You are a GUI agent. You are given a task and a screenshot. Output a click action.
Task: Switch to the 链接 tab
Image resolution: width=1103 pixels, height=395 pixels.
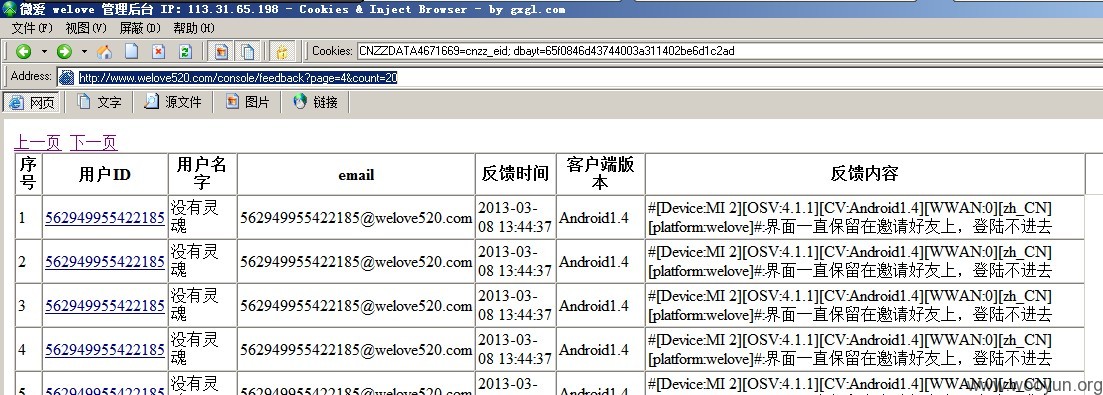pos(316,102)
